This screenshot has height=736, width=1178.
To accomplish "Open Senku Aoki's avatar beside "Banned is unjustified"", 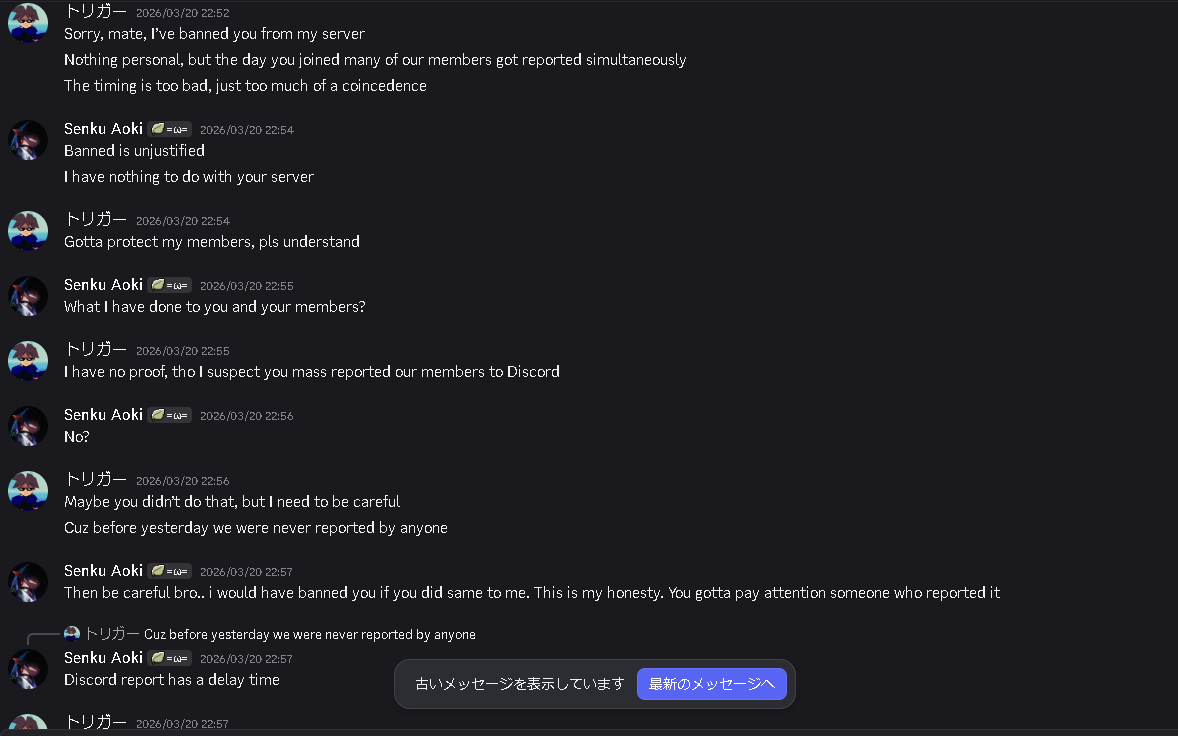I will click(x=28, y=140).
